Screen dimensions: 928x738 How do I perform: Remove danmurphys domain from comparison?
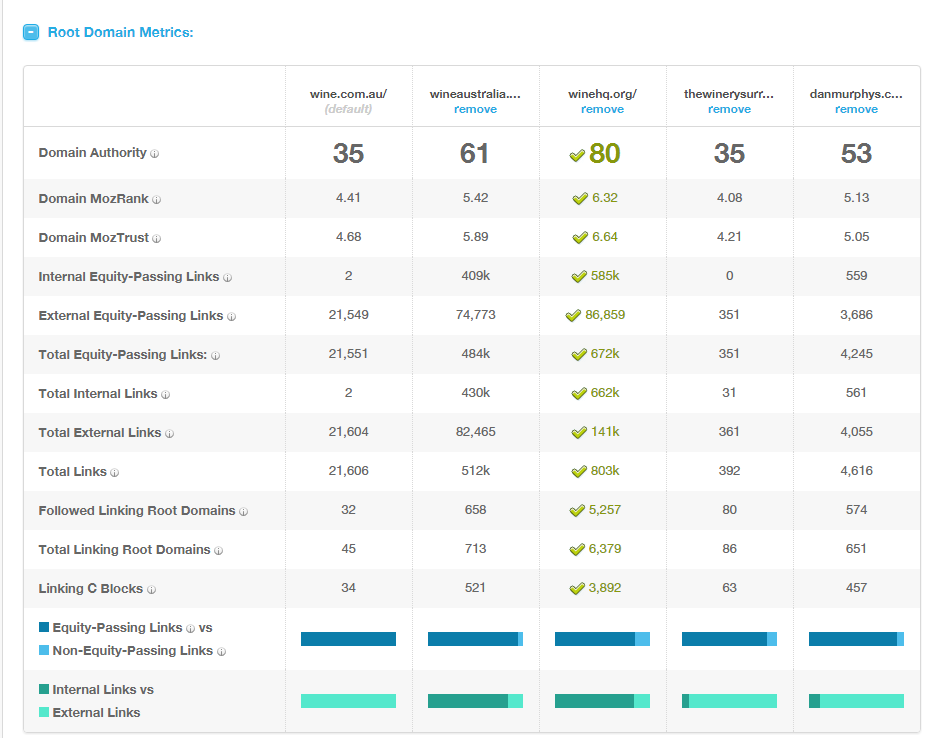click(x=856, y=109)
